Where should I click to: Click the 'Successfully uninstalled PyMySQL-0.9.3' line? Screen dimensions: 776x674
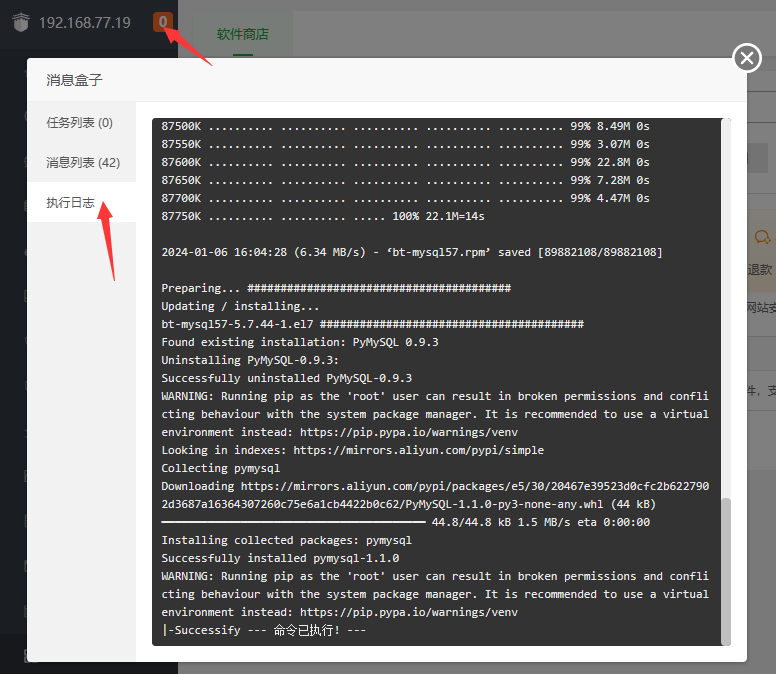287,378
